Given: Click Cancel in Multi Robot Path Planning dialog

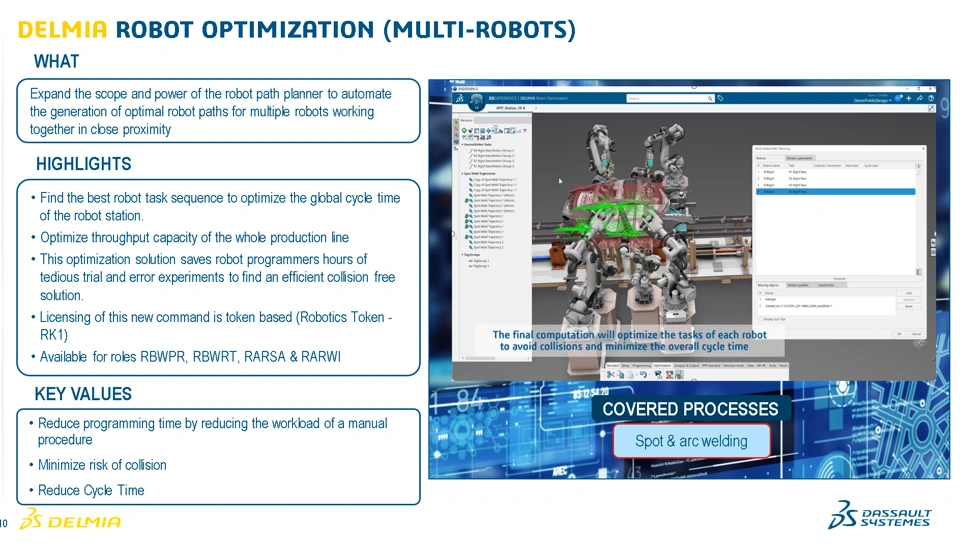Looking at the screenshot, I should (917, 334).
